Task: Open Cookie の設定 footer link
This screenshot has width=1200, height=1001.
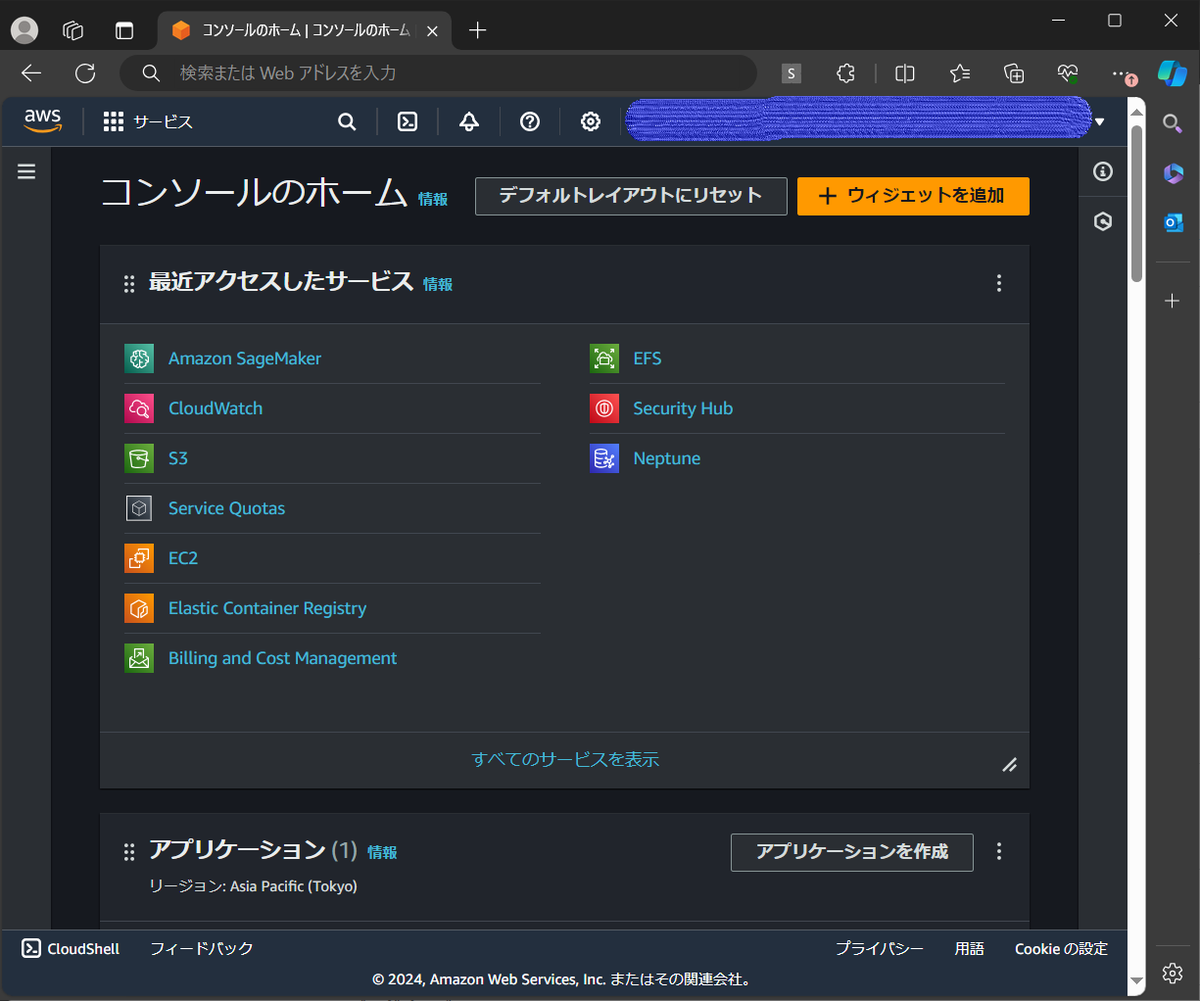Action: click(x=1061, y=949)
